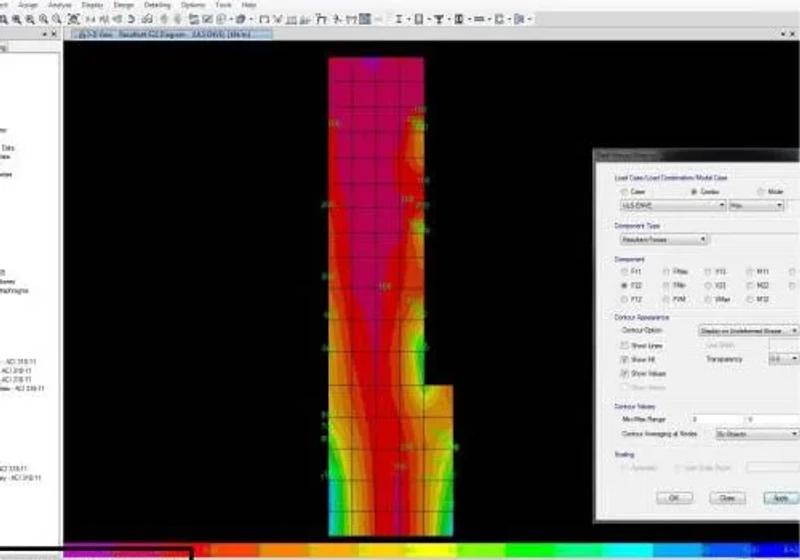Open the Design menu

pos(123,5)
